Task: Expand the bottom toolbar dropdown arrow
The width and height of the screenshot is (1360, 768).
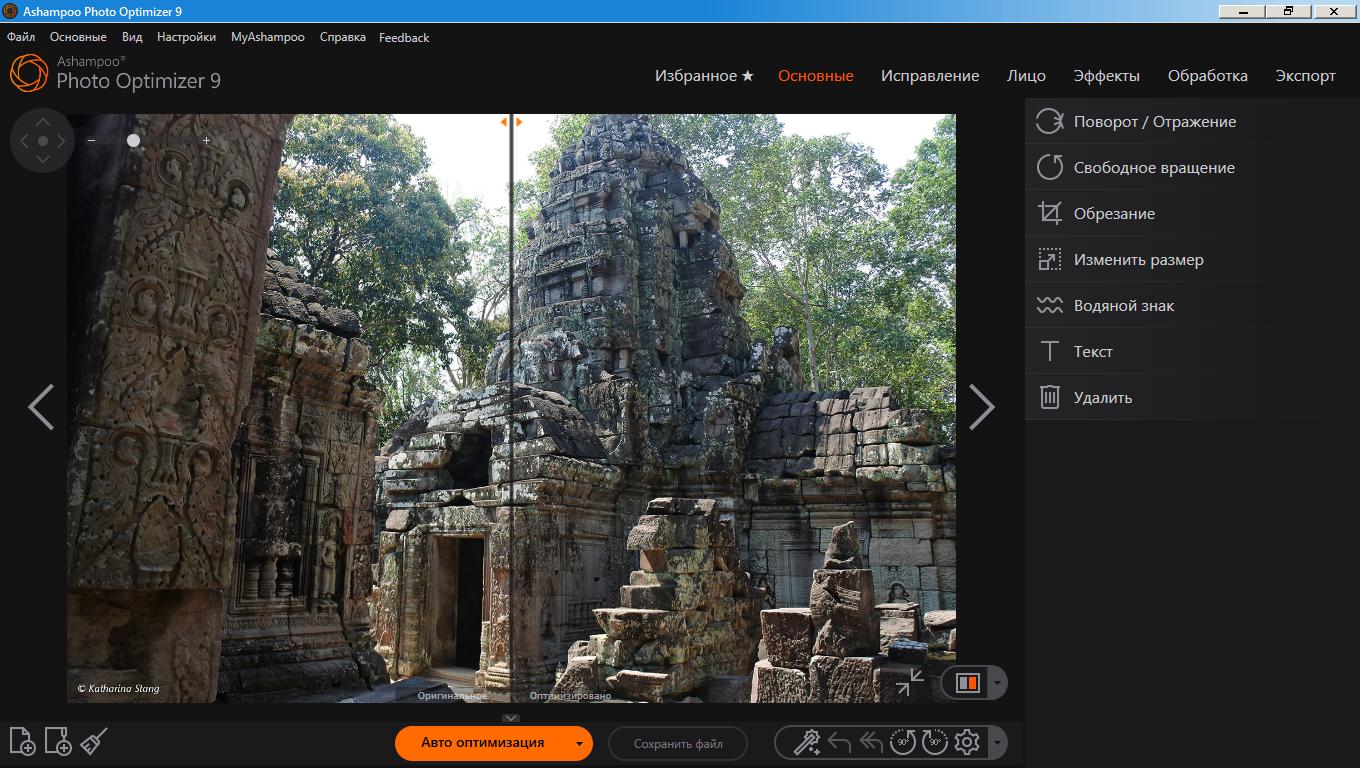Action: 996,743
